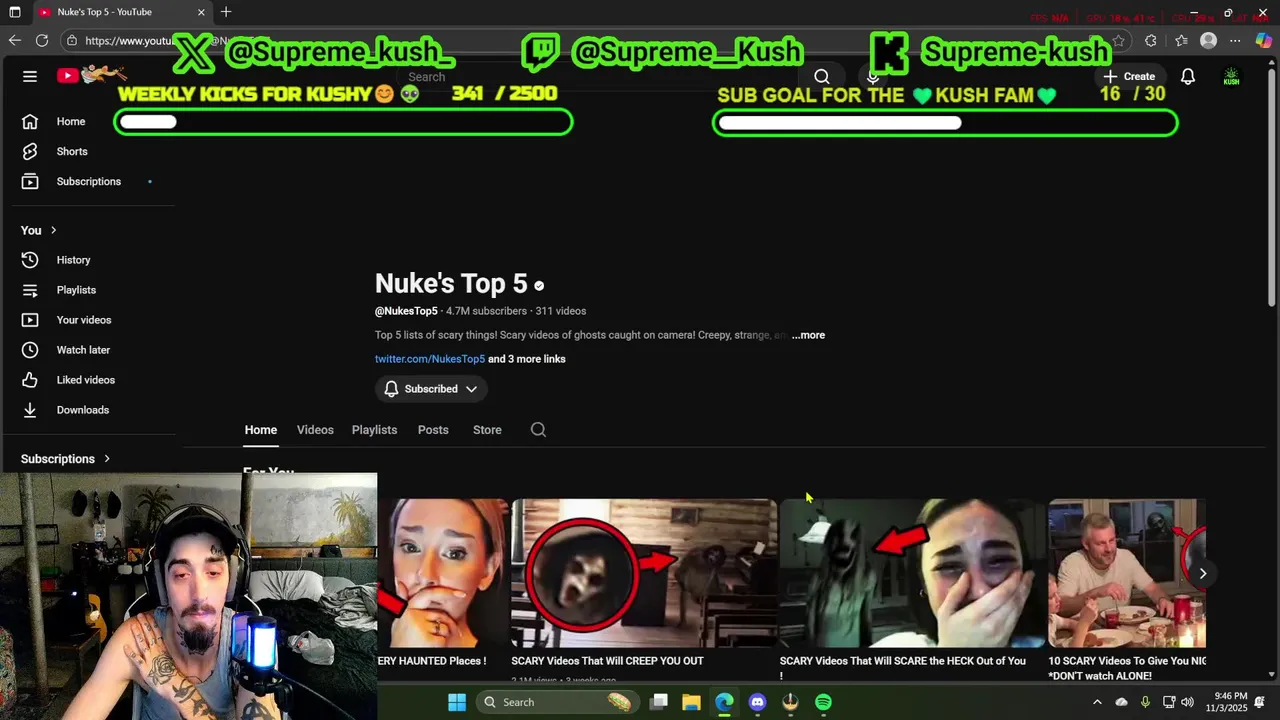Open Your videos
Screen dimensions: 1280x720
click(83, 320)
